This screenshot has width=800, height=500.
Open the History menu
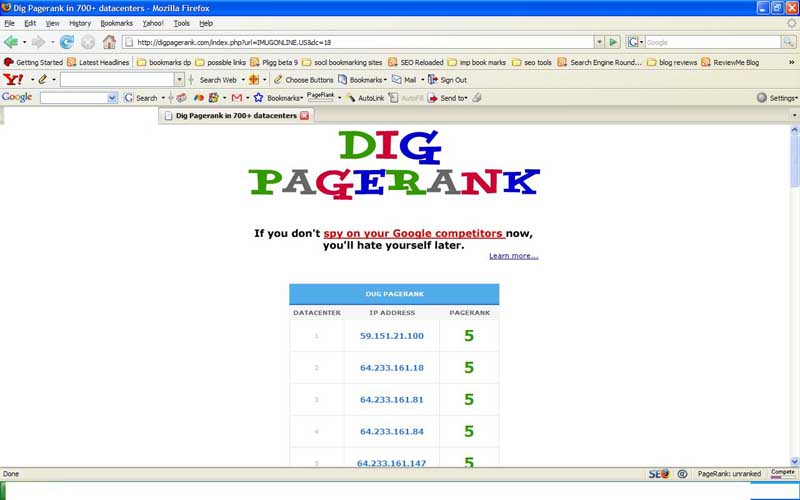click(80, 23)
